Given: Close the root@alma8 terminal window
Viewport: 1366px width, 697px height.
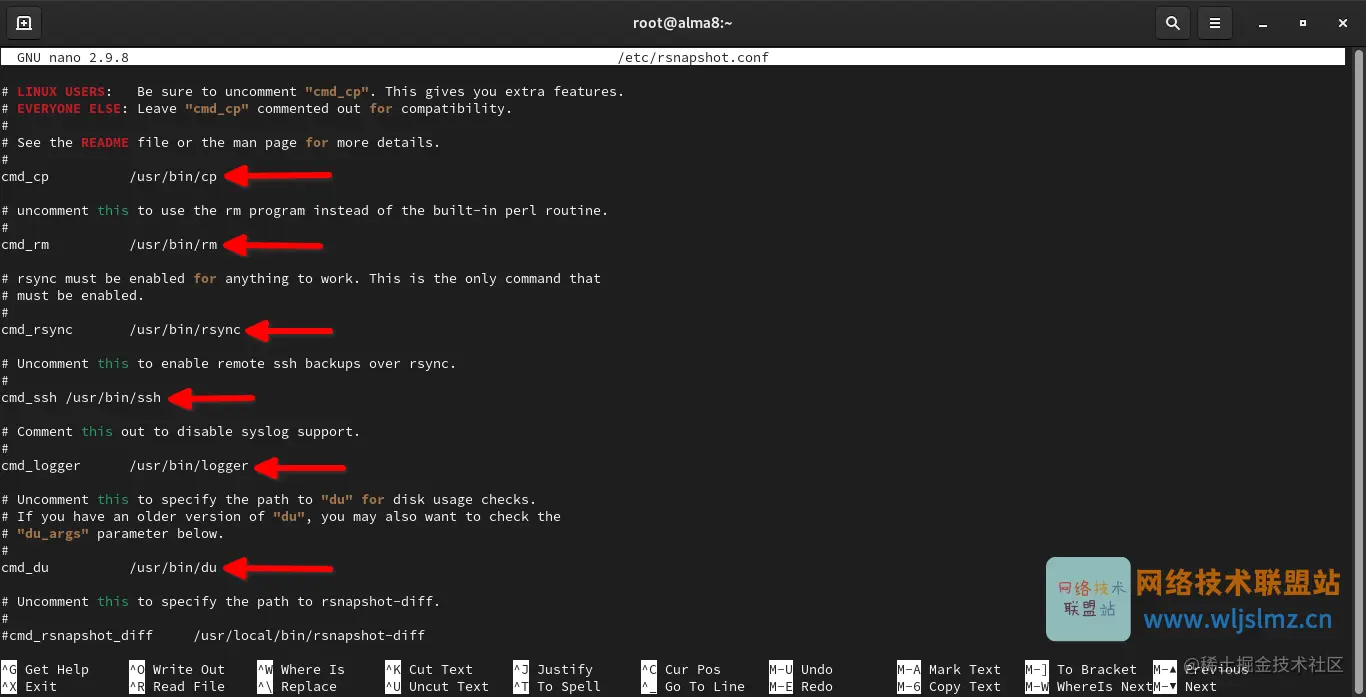Looking at the screenshot, I should click(1342, 22).
